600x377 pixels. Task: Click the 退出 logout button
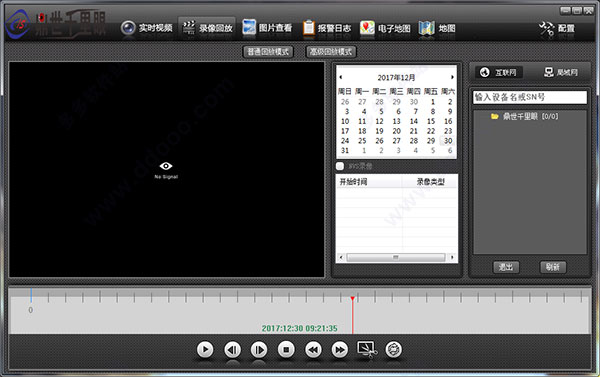tap(506, 267)
